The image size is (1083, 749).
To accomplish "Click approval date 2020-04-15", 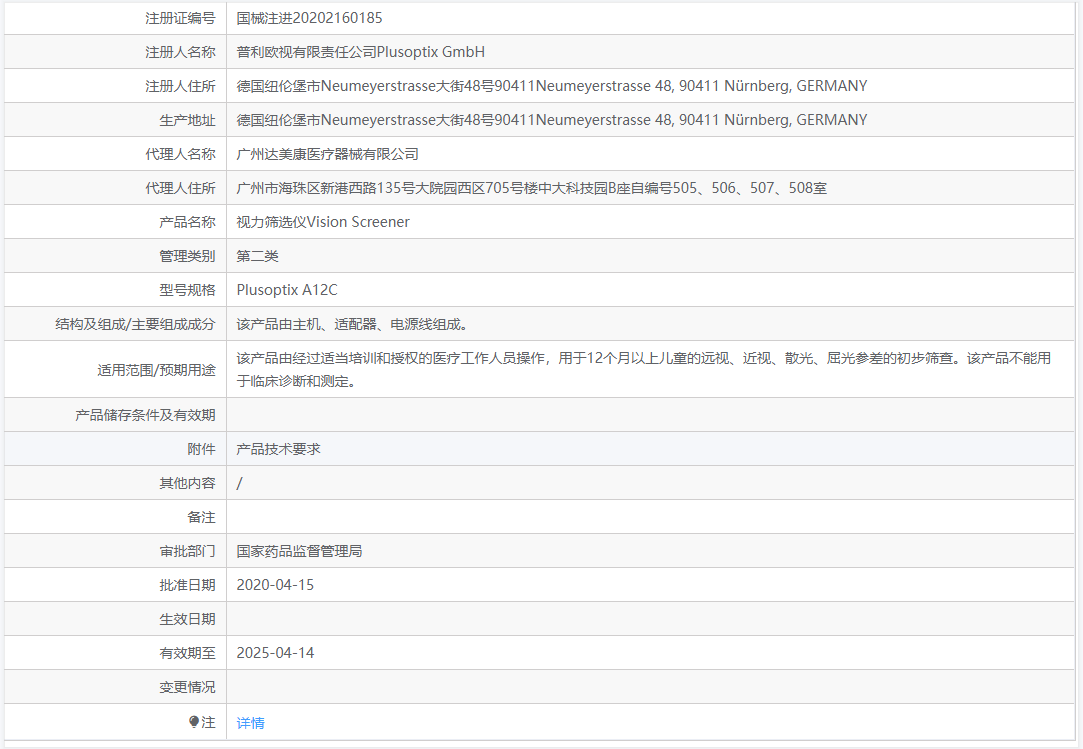I will pyautogui.click(x=275, y=585).
